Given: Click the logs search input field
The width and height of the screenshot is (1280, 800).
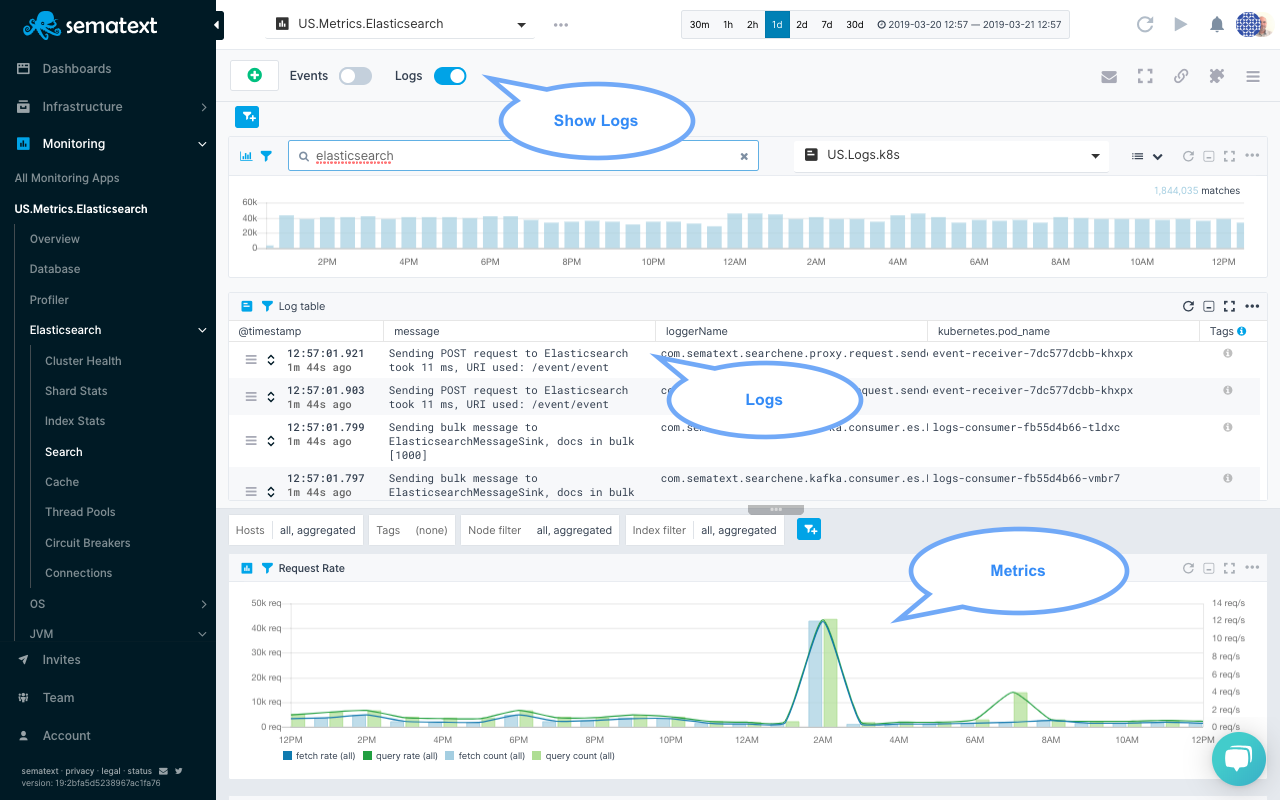Looking at the screenshot, I should pyautogui.click(x=523, y=156).
